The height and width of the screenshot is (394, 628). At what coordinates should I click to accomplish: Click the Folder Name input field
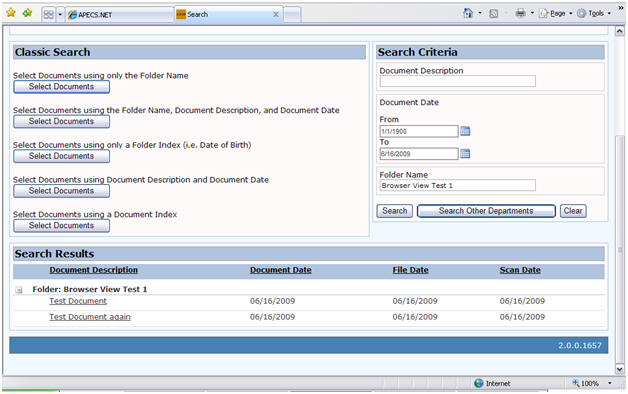click(457, 185)
